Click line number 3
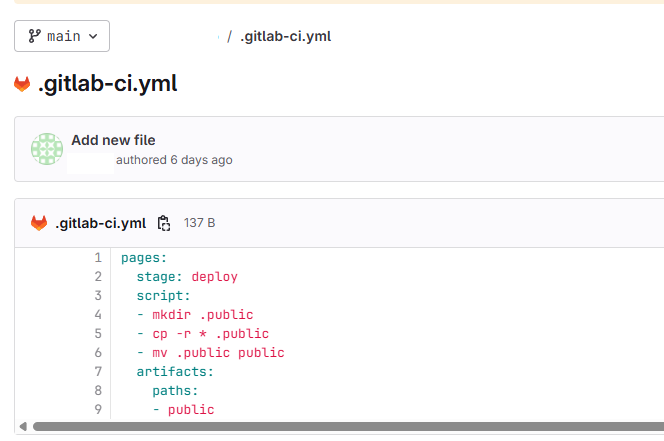 [98, 295]
